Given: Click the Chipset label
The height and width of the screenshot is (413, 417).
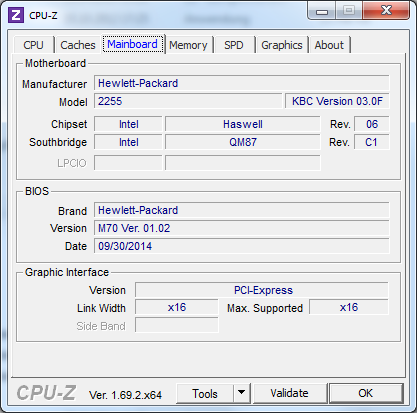Looking at the screenshot, I should point(69,124).
